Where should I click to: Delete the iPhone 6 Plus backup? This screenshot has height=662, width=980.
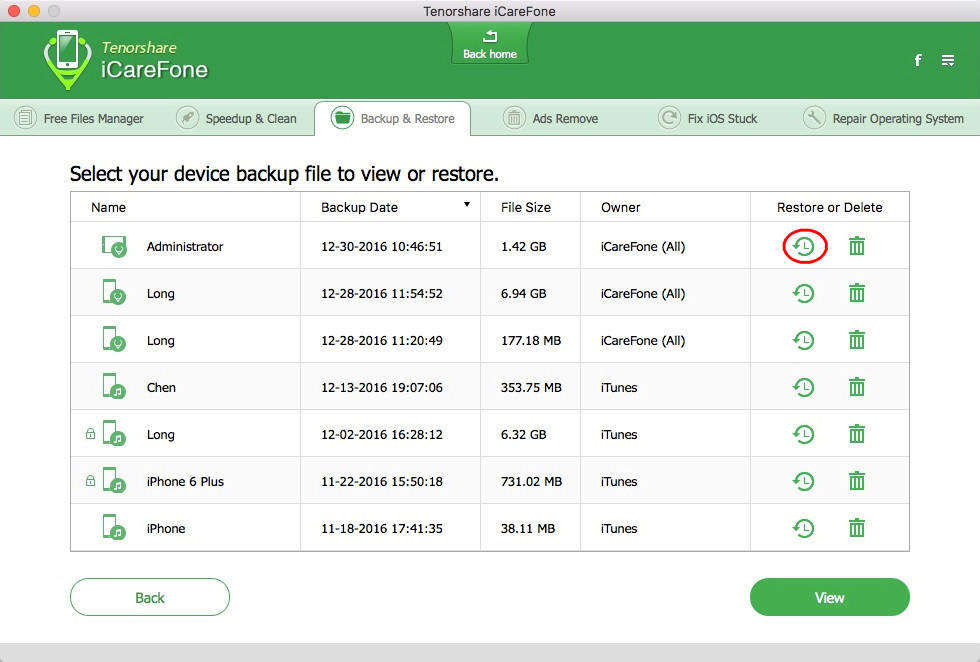[857, 481]
